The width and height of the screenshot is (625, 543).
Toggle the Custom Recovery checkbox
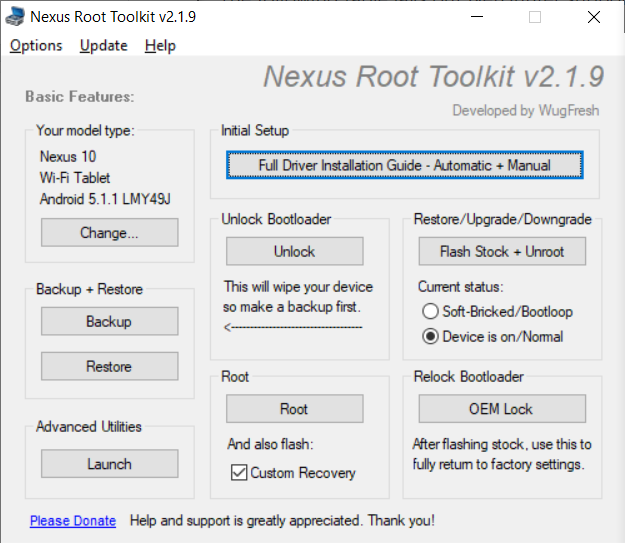(x=239, y=472)
